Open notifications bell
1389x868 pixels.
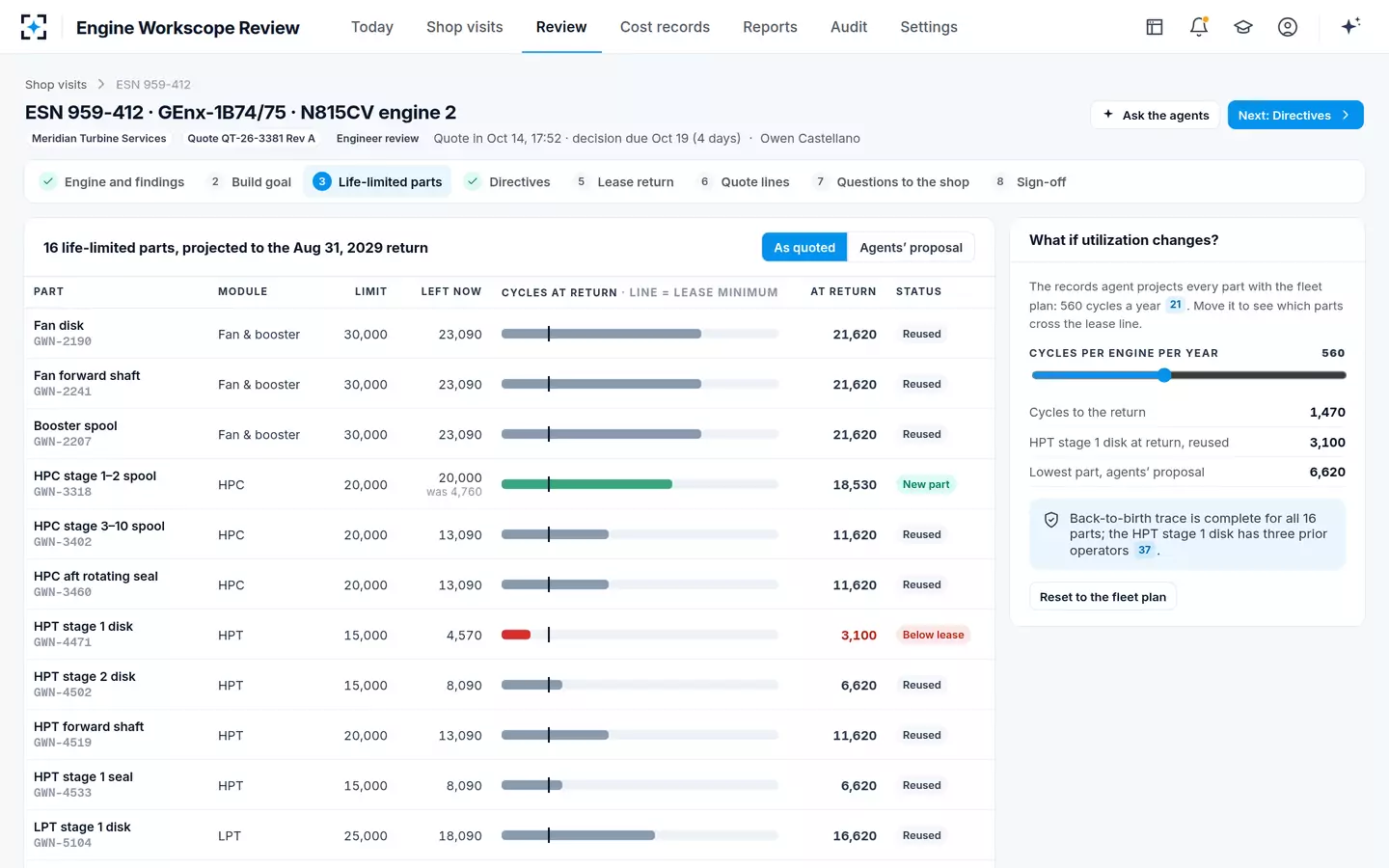[x=1199, y=27]
